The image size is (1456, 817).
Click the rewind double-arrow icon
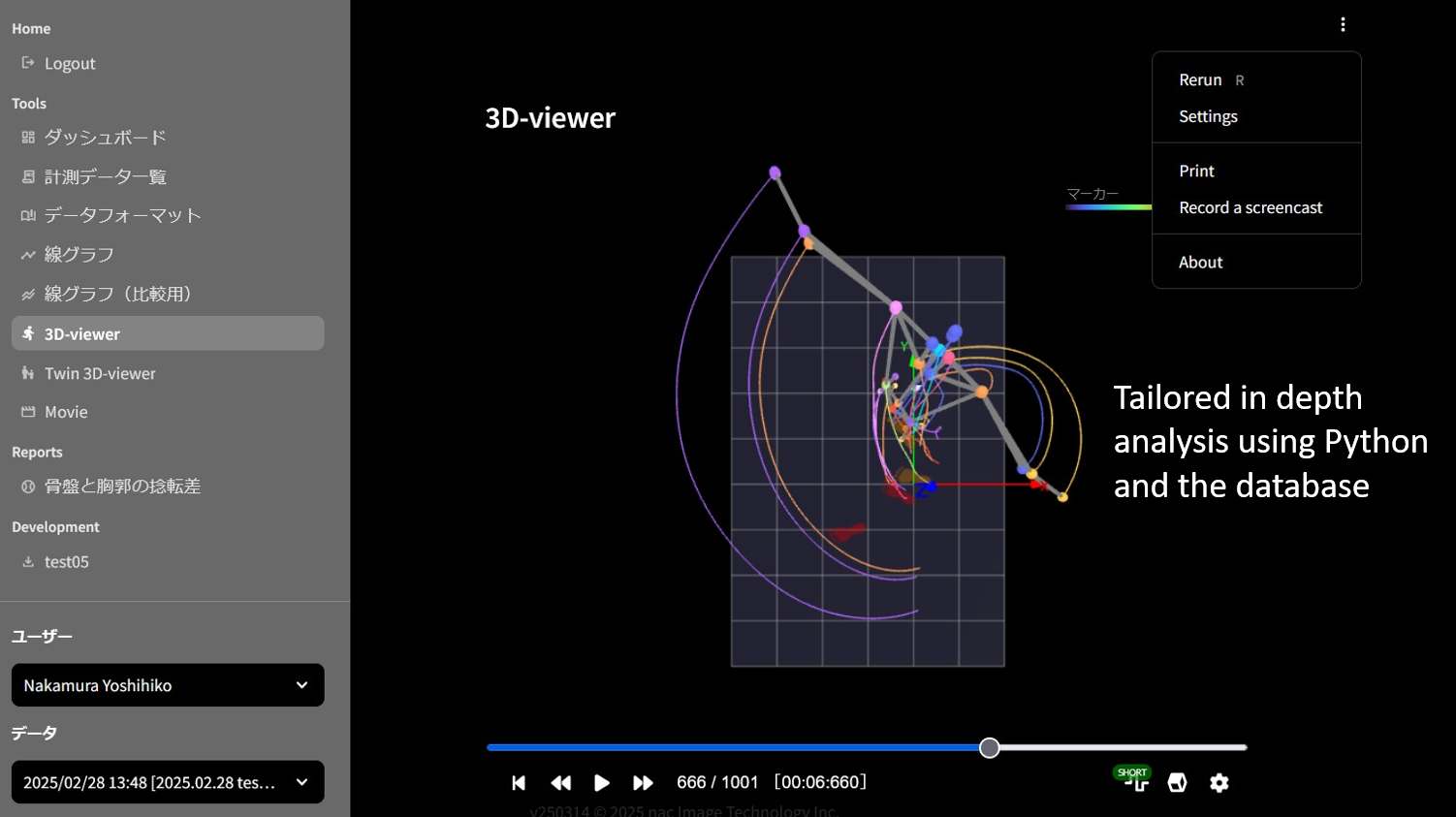560,783
